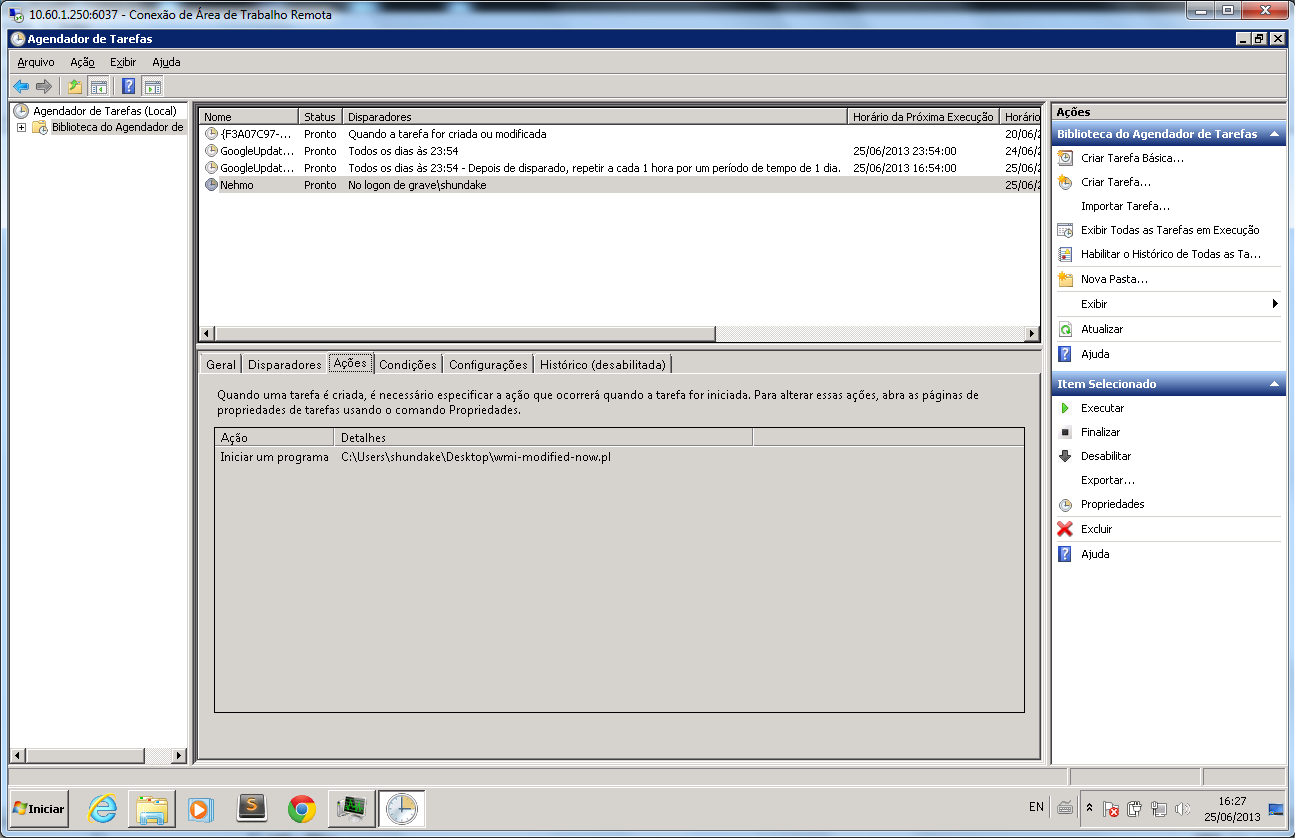Open the Arquivo menu
This screenshot has width=1295, height=838.
click(x=36, y=62)
